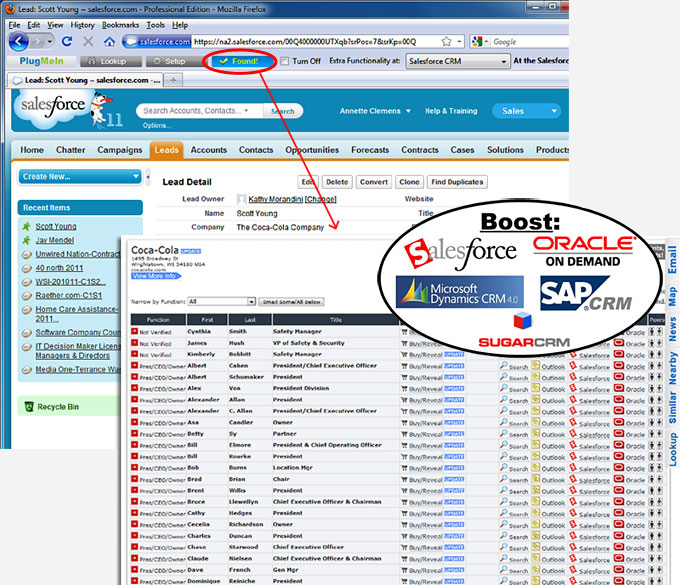Click the Find Duplicates button
The image size is (680, 585).
[457, 182]
